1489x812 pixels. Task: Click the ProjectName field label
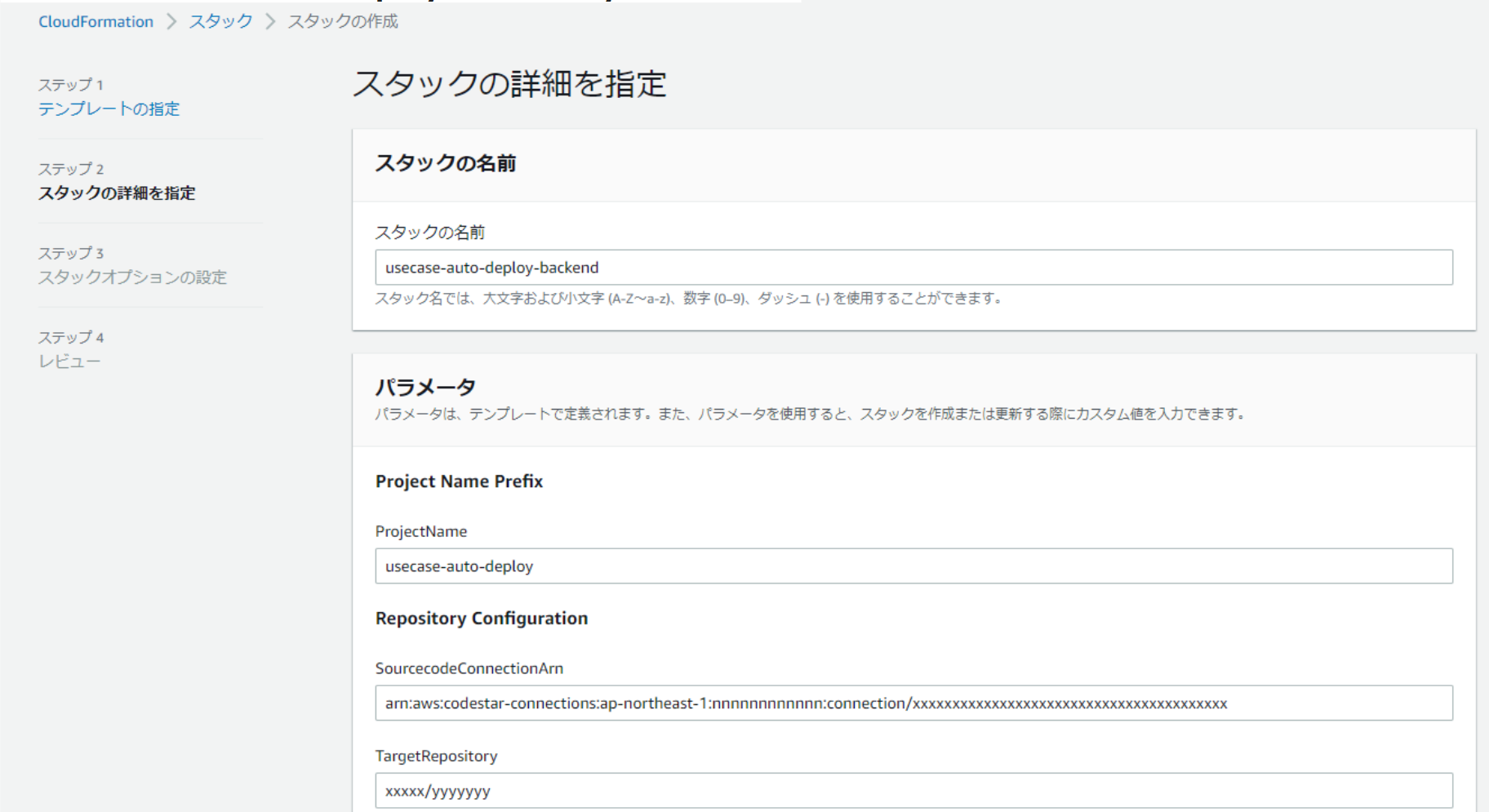click(421, 531)
